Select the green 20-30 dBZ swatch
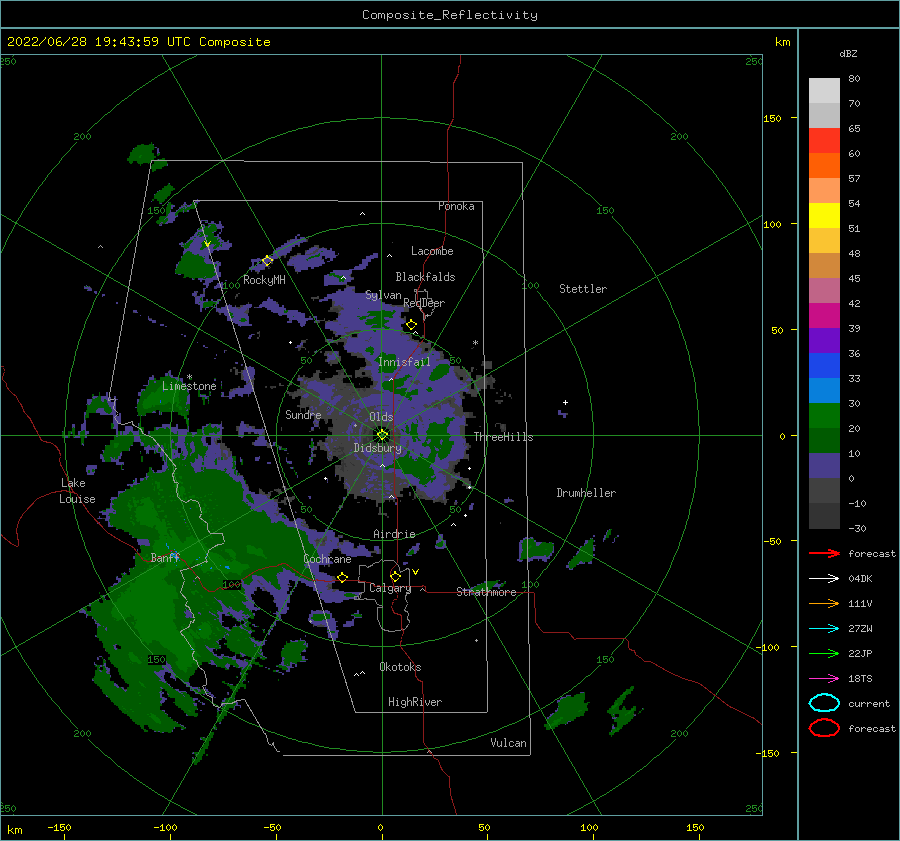This screenshot has width=900, height=841. [824, 416]
